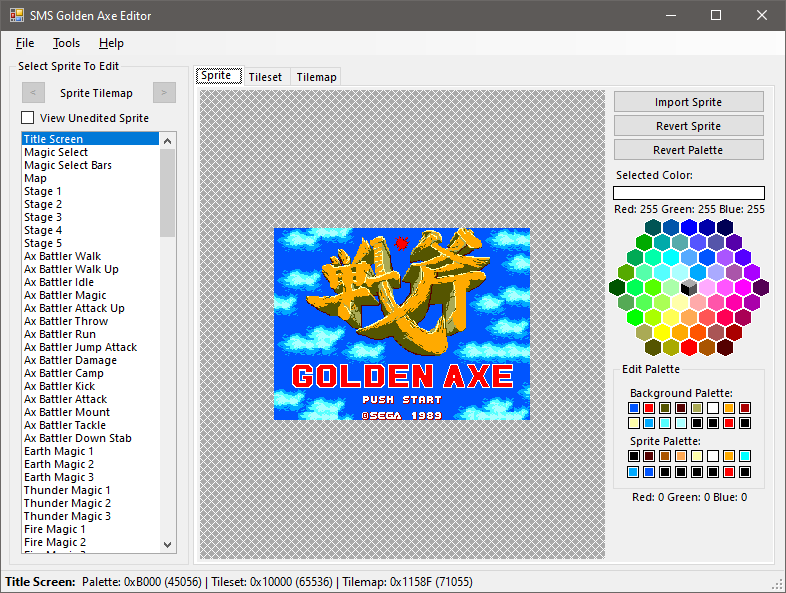Switch to the Tileset tab
The height and width of the screenshot is (593, 786).
click(265, 77)
